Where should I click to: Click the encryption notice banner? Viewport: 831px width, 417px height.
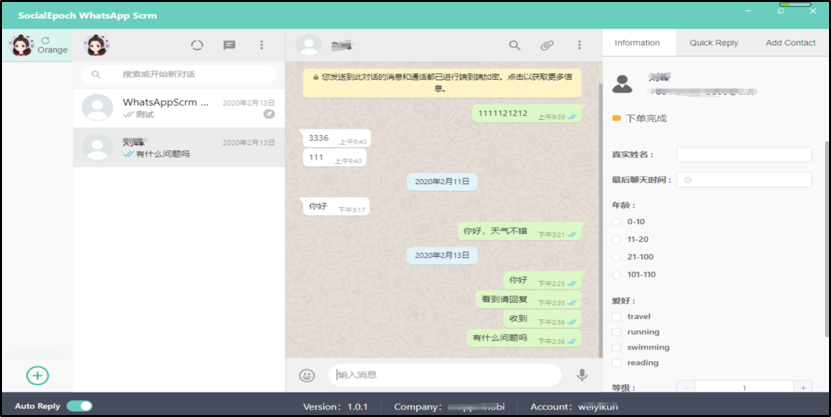pos(442,83)
